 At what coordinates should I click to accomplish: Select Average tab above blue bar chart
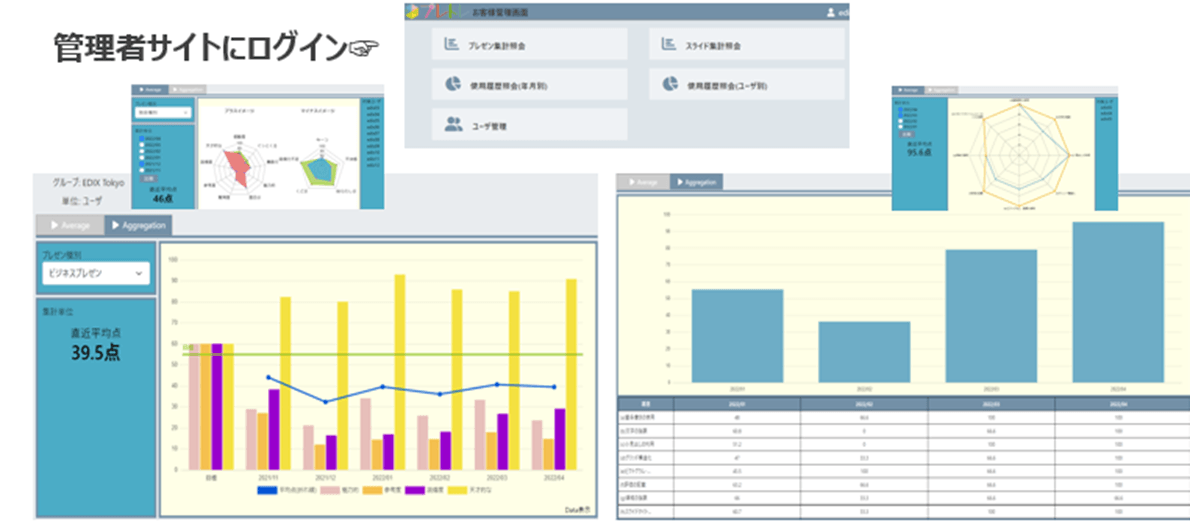point(642,182)
